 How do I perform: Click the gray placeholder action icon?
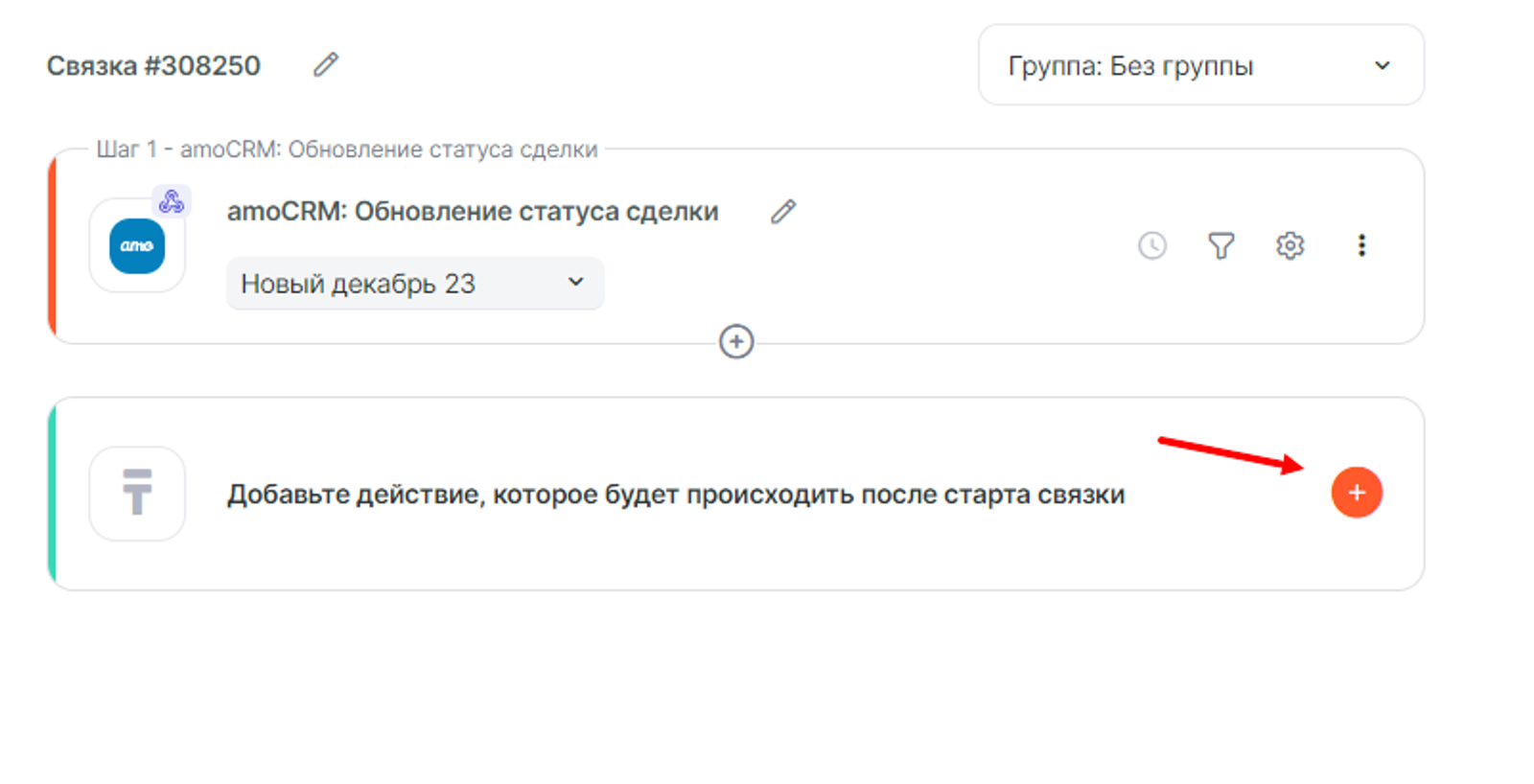coord(137,493)
